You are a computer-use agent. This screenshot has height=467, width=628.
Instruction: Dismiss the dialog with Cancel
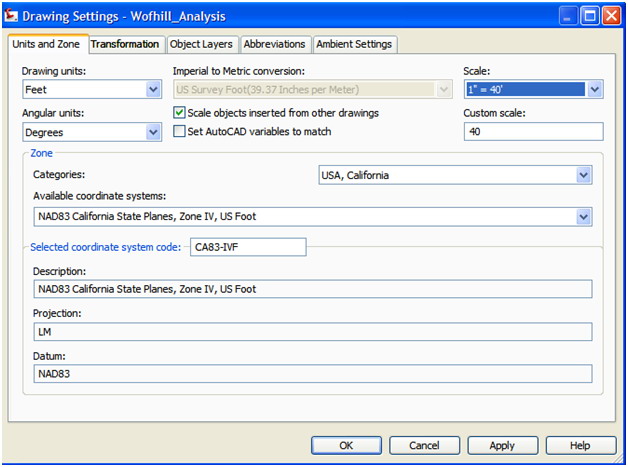click(x=425, y=445)
